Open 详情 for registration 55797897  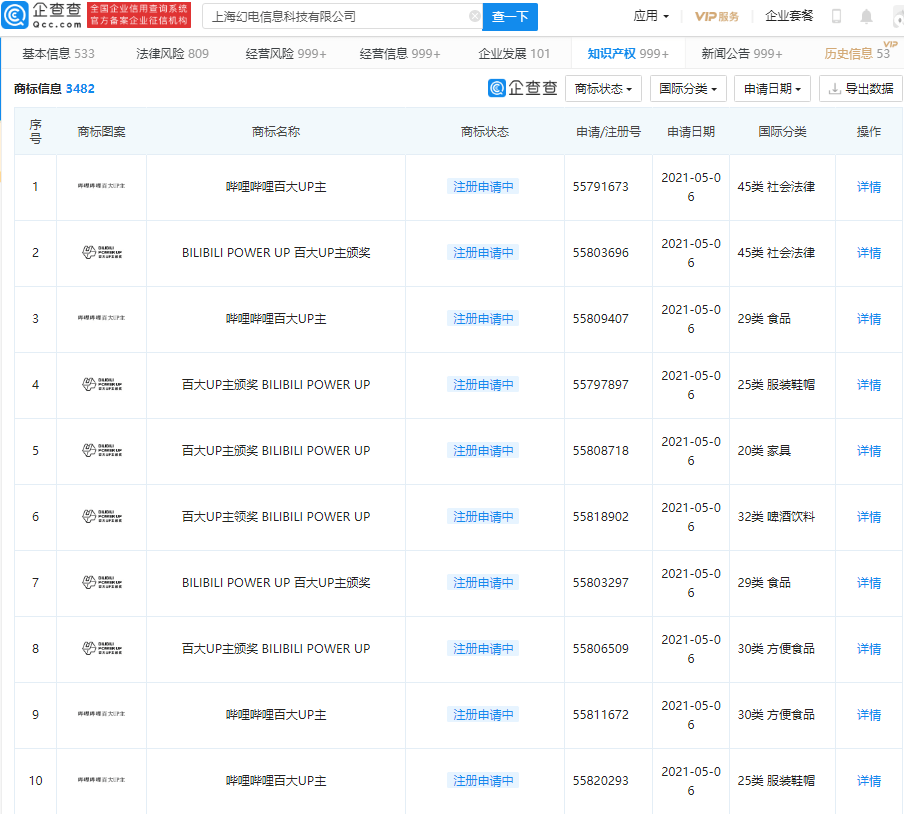(x=869, y=385)
